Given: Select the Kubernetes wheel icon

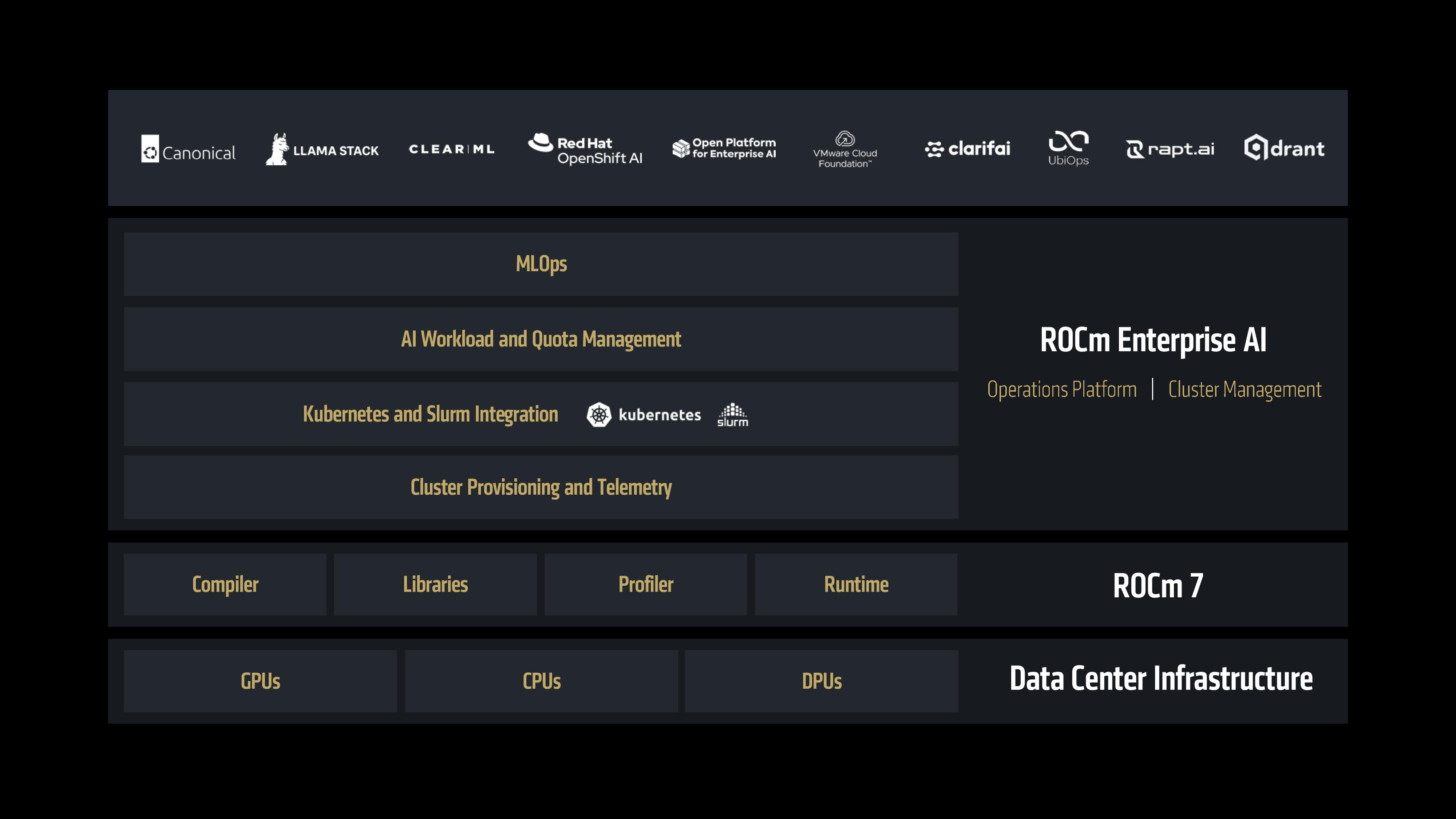Looking at the screenshot, I should pos(600,414).
